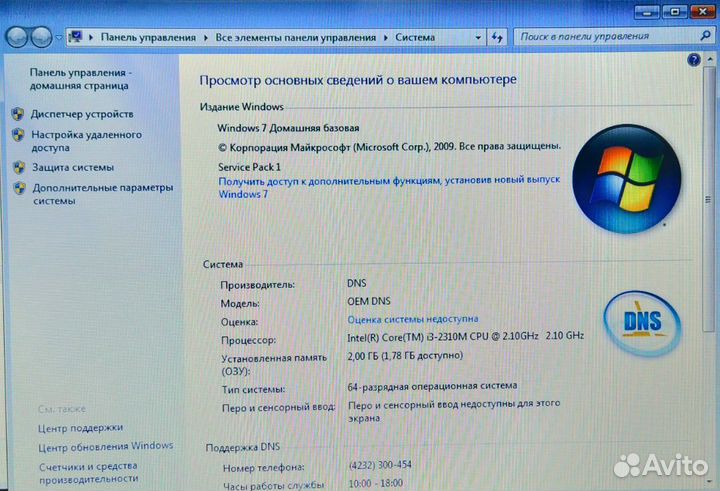This screenshot has width=720, height=491.
Task: Close the System window
Action: click(x=703, y=11)
